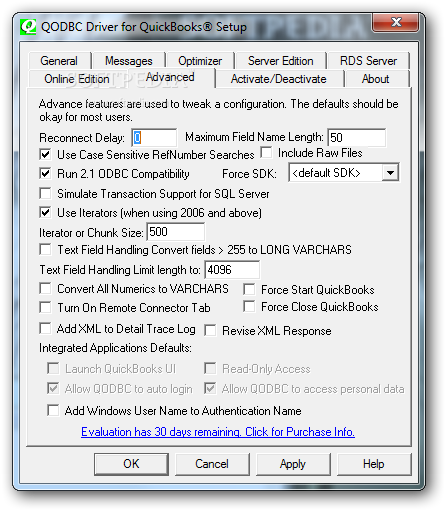
Task: Enable Include Raw Files checkbox
Action: (266, 153)
